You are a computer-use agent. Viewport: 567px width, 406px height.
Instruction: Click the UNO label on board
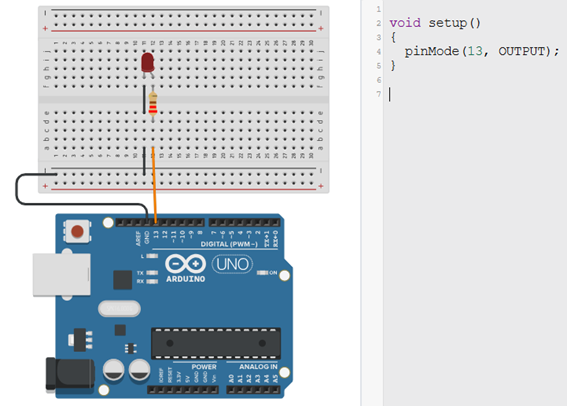pyautogui.click(x=232, y=264)
